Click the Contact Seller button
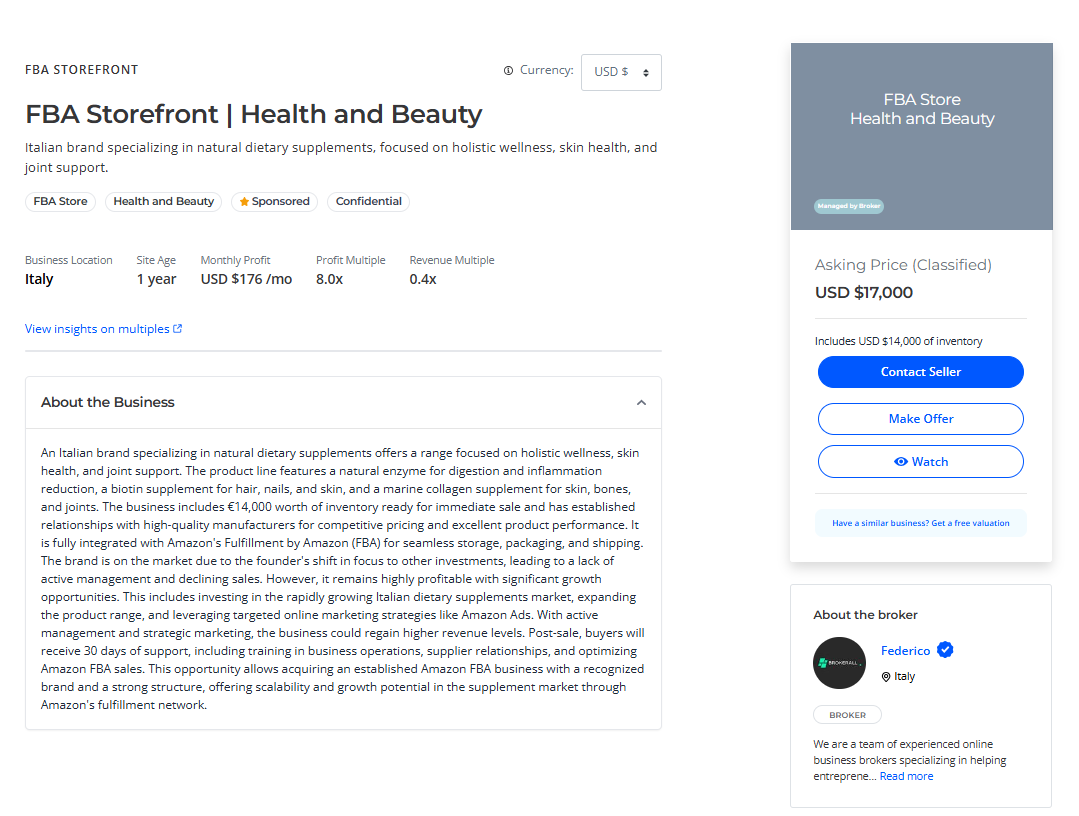The height and width of the screenshot is (816, 1079). point(921,372)
